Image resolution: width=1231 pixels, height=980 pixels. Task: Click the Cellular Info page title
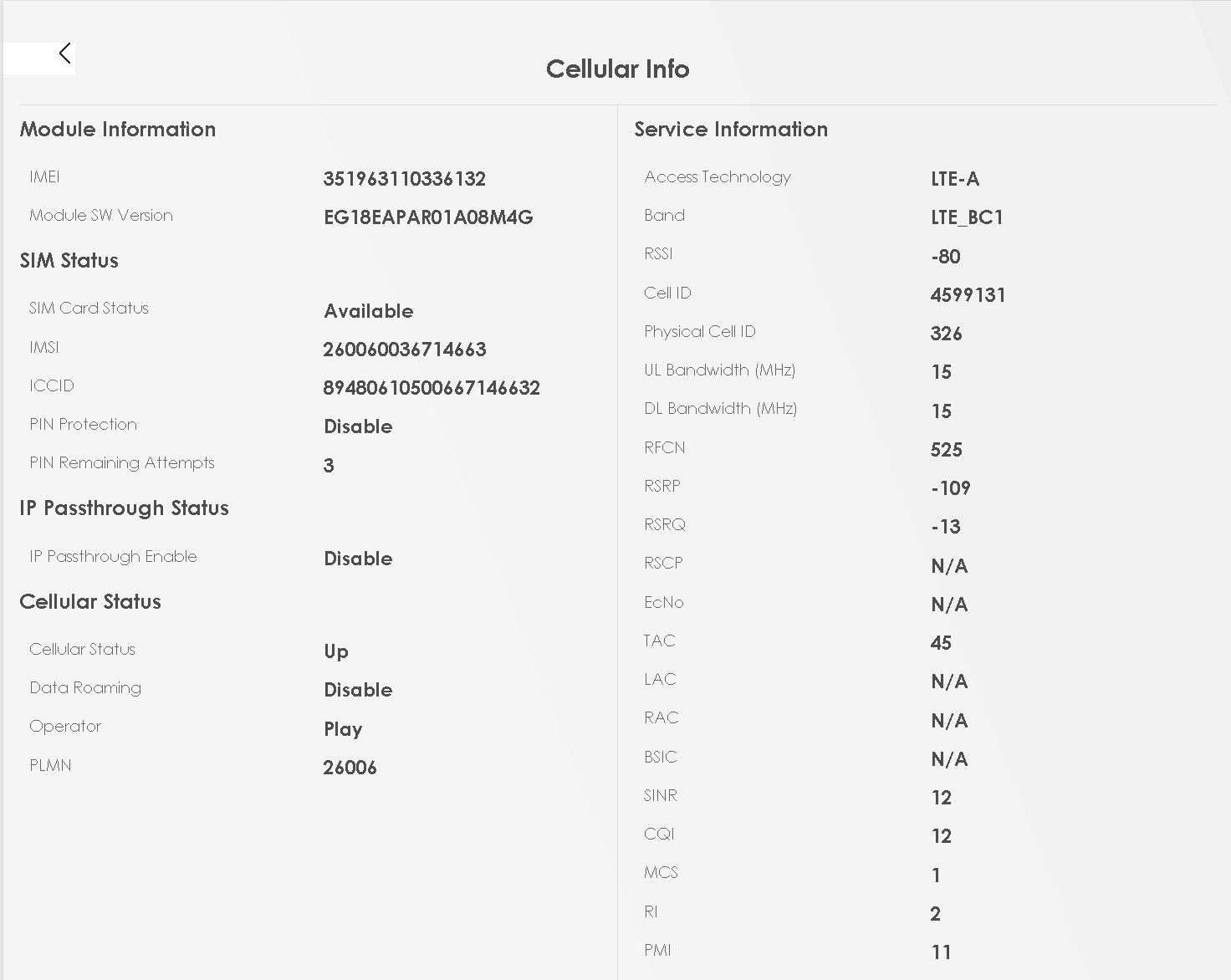618,69
